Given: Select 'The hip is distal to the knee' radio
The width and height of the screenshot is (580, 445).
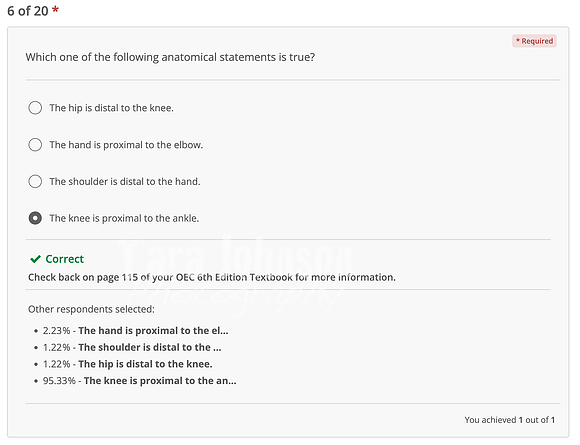Looking at the screenshot, I should (x=35, y=108).
